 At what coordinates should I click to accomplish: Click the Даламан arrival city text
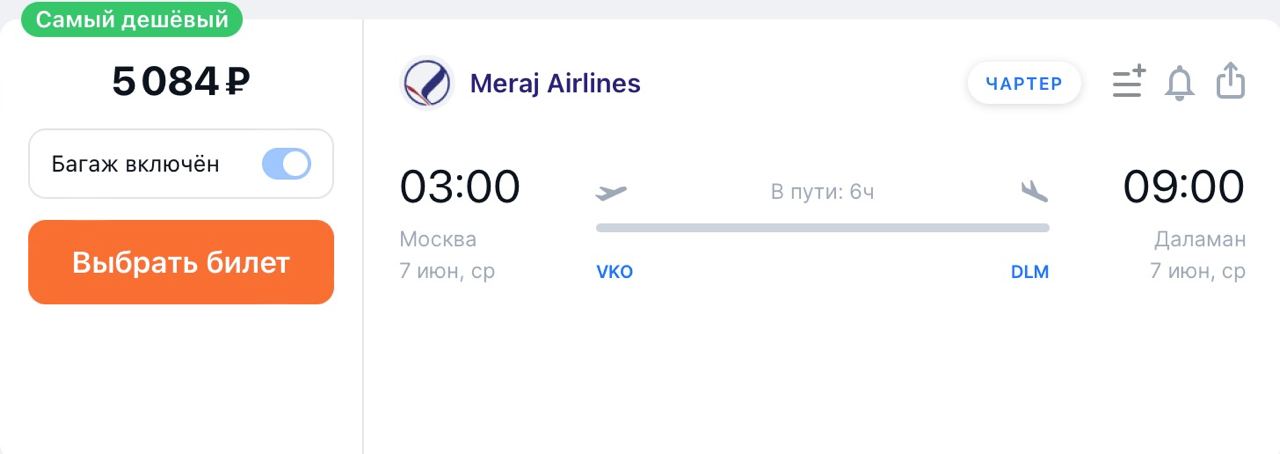coord(1200,239)
